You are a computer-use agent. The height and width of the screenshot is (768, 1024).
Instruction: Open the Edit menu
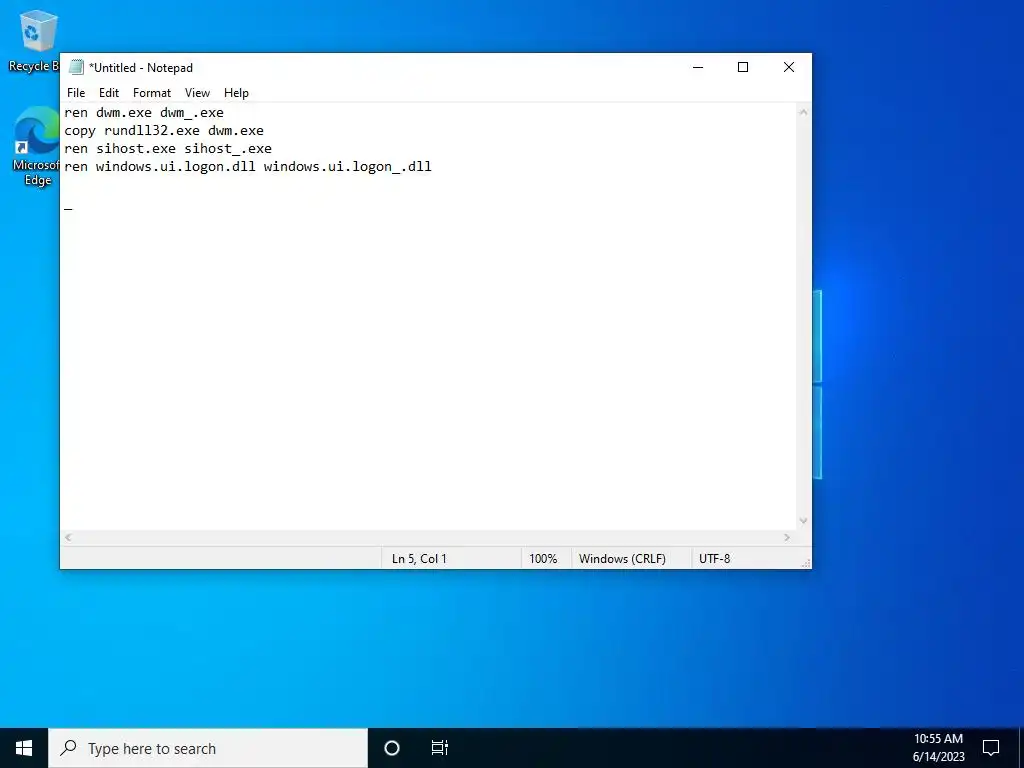pyautogui.click(x=108, y=93)
